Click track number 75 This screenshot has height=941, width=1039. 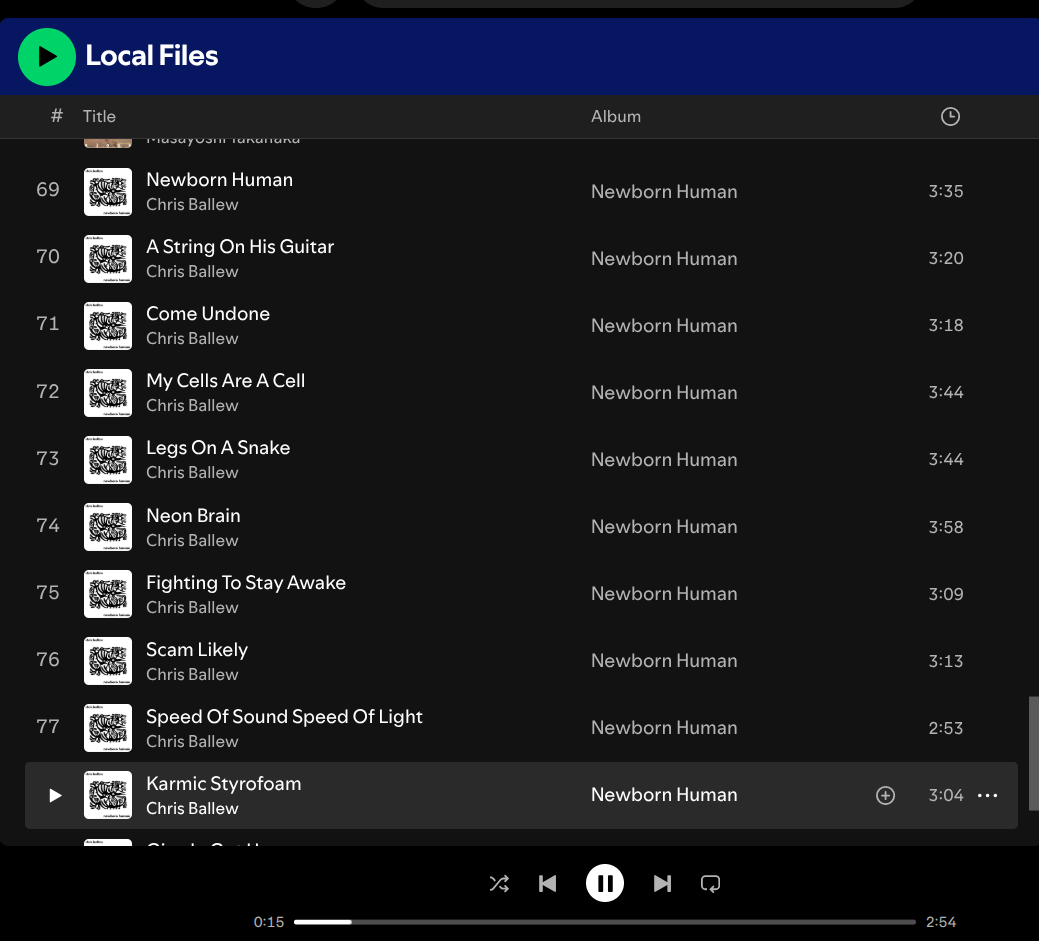[x=48, y=592]
